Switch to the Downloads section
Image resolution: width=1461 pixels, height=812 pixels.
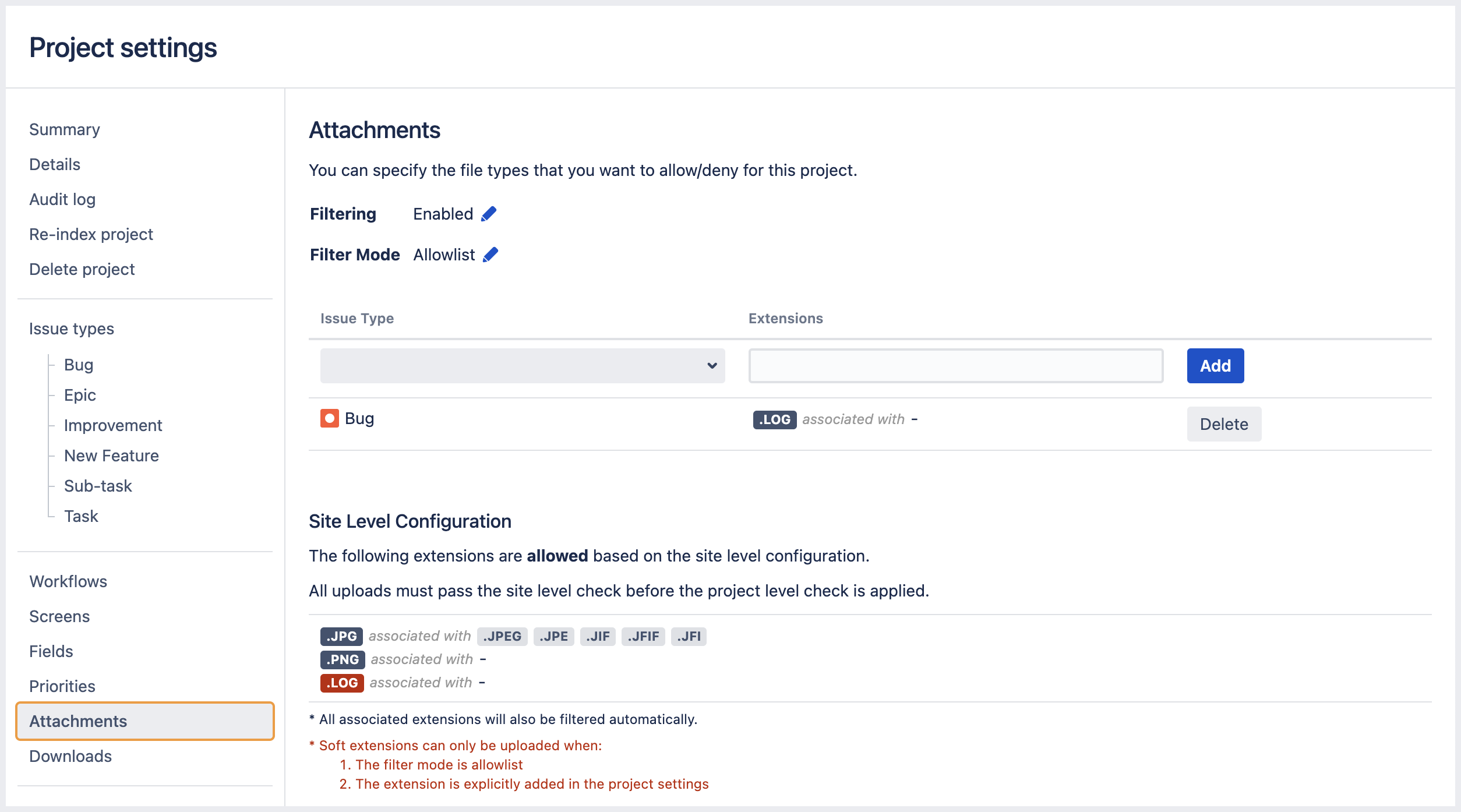70,755
